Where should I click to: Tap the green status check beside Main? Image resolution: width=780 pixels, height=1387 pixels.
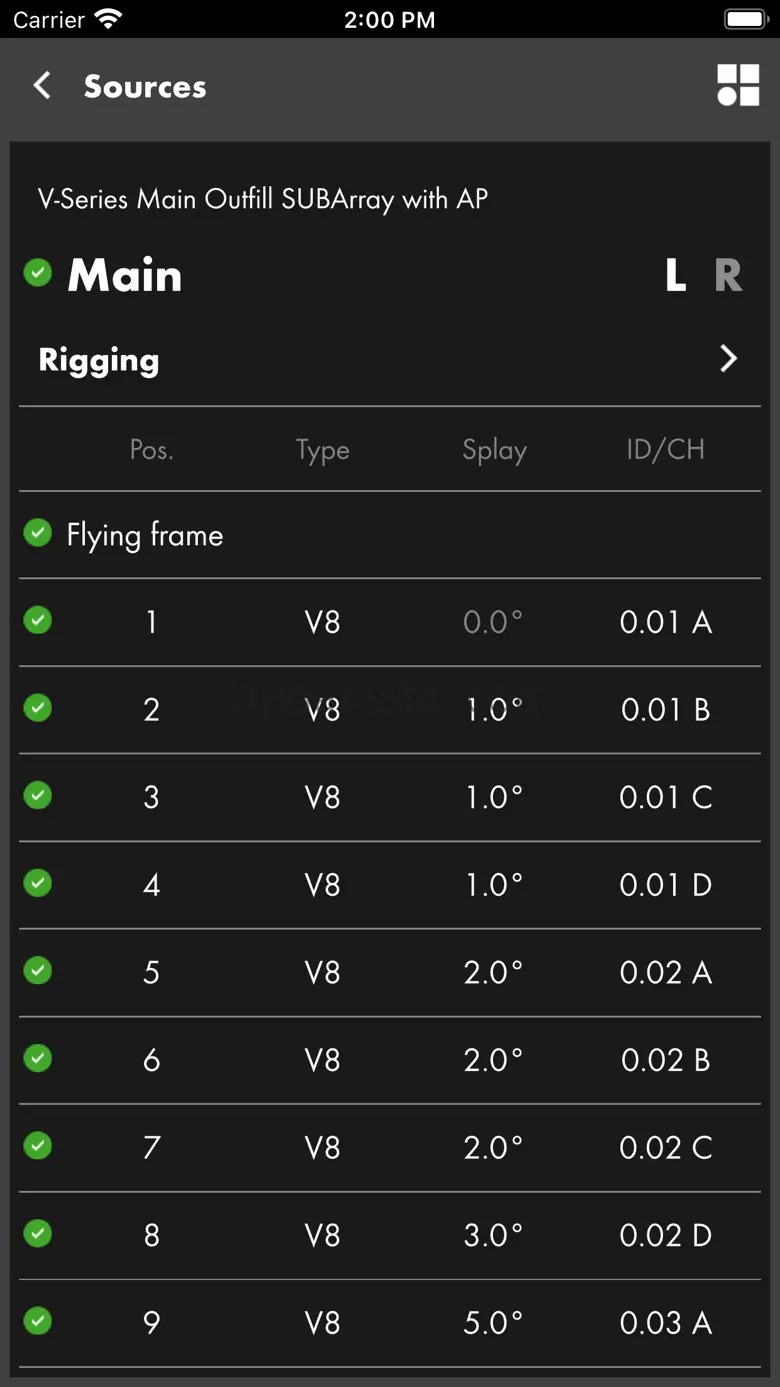tap(38, 273)
